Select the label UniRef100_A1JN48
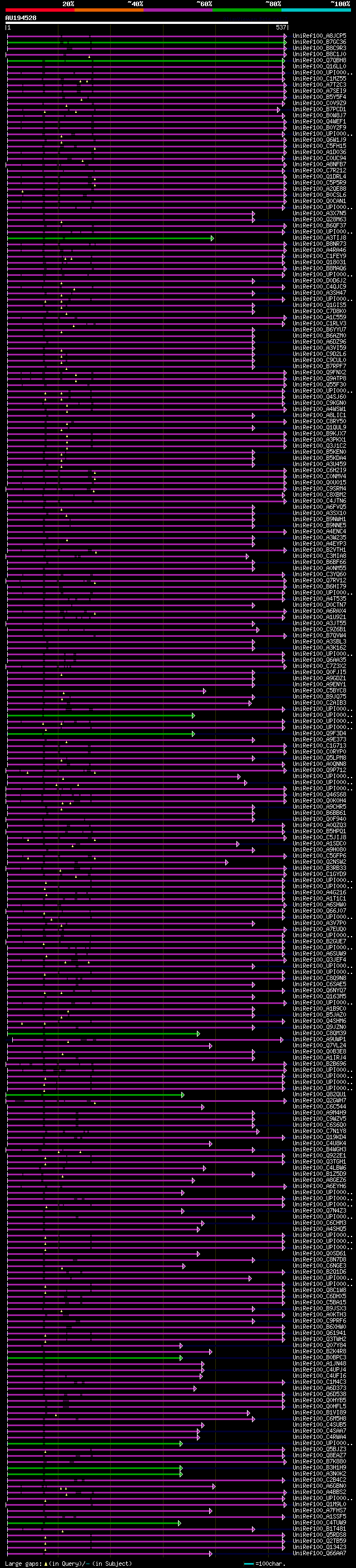Viewport: 356px width, 1568px height. tap(319, 1364)
